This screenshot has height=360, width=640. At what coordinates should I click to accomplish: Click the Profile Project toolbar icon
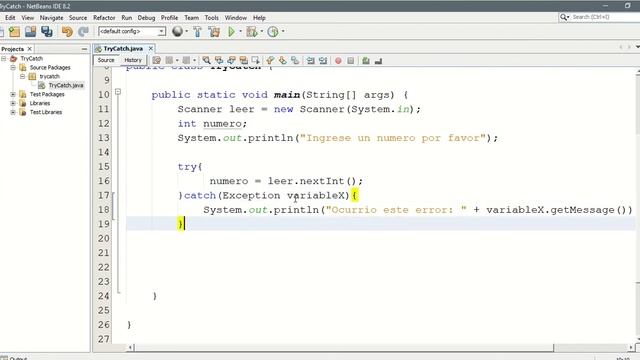[x=273, y=31]
